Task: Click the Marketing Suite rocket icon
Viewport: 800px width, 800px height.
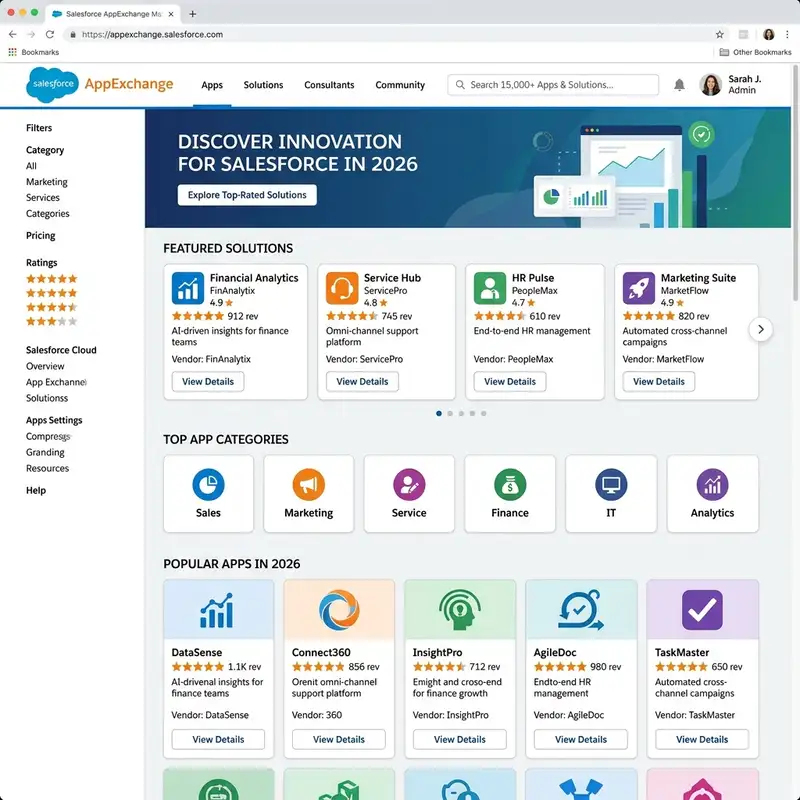Action: tap(639, 288)
